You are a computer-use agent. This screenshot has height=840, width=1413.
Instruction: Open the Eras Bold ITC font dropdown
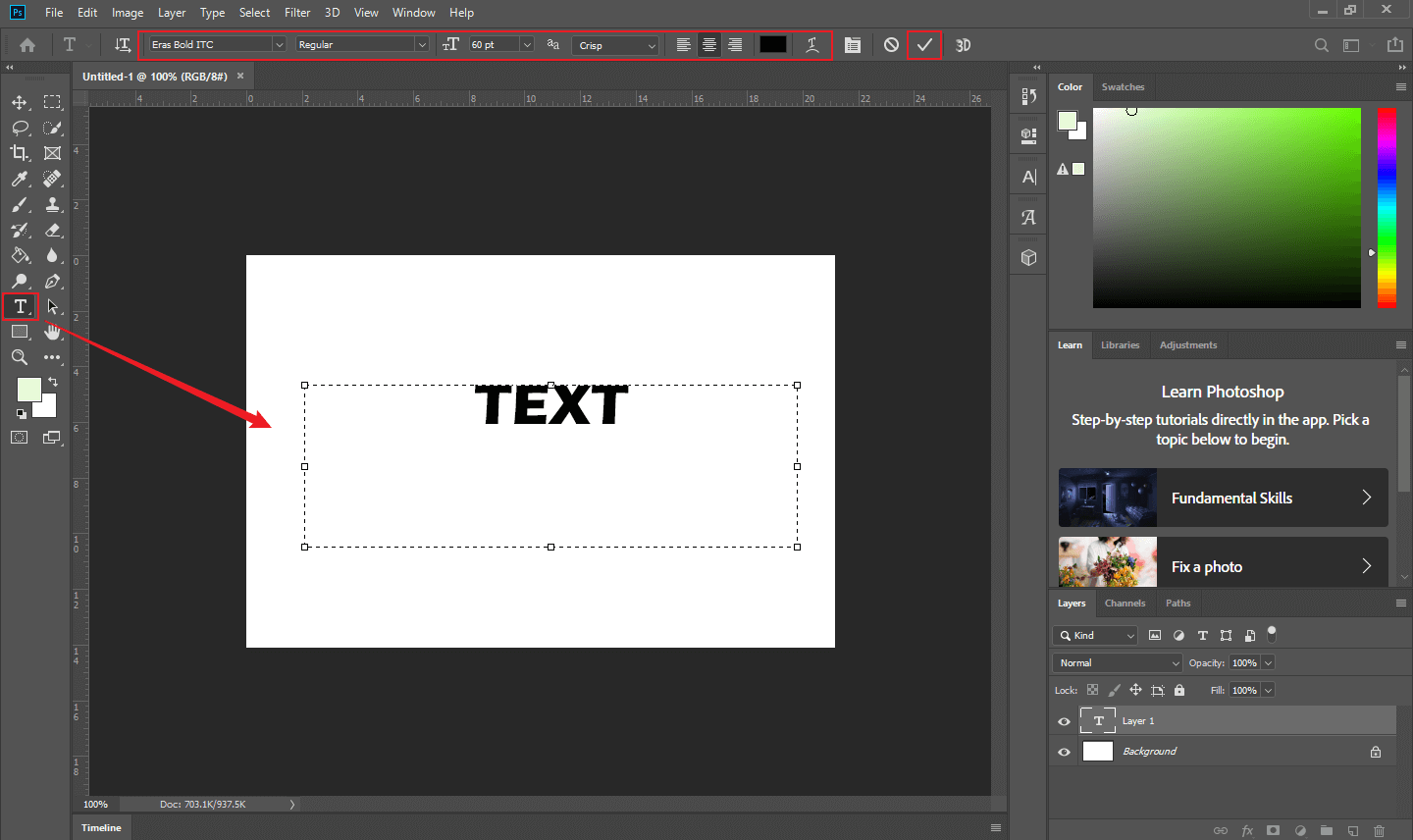click(x=280, y=44)
